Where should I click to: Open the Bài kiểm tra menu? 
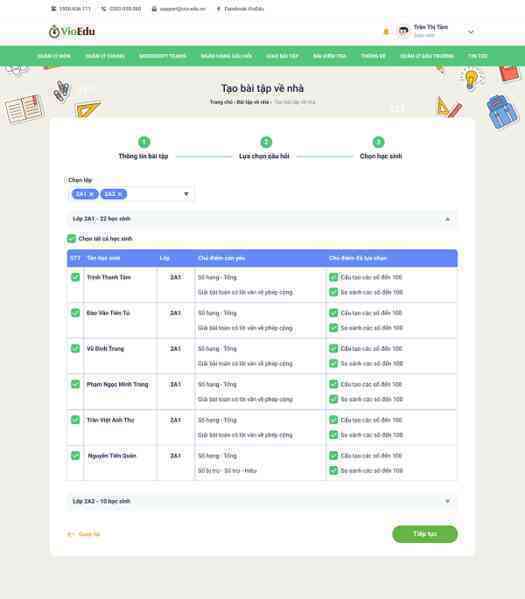coord(329,56)
